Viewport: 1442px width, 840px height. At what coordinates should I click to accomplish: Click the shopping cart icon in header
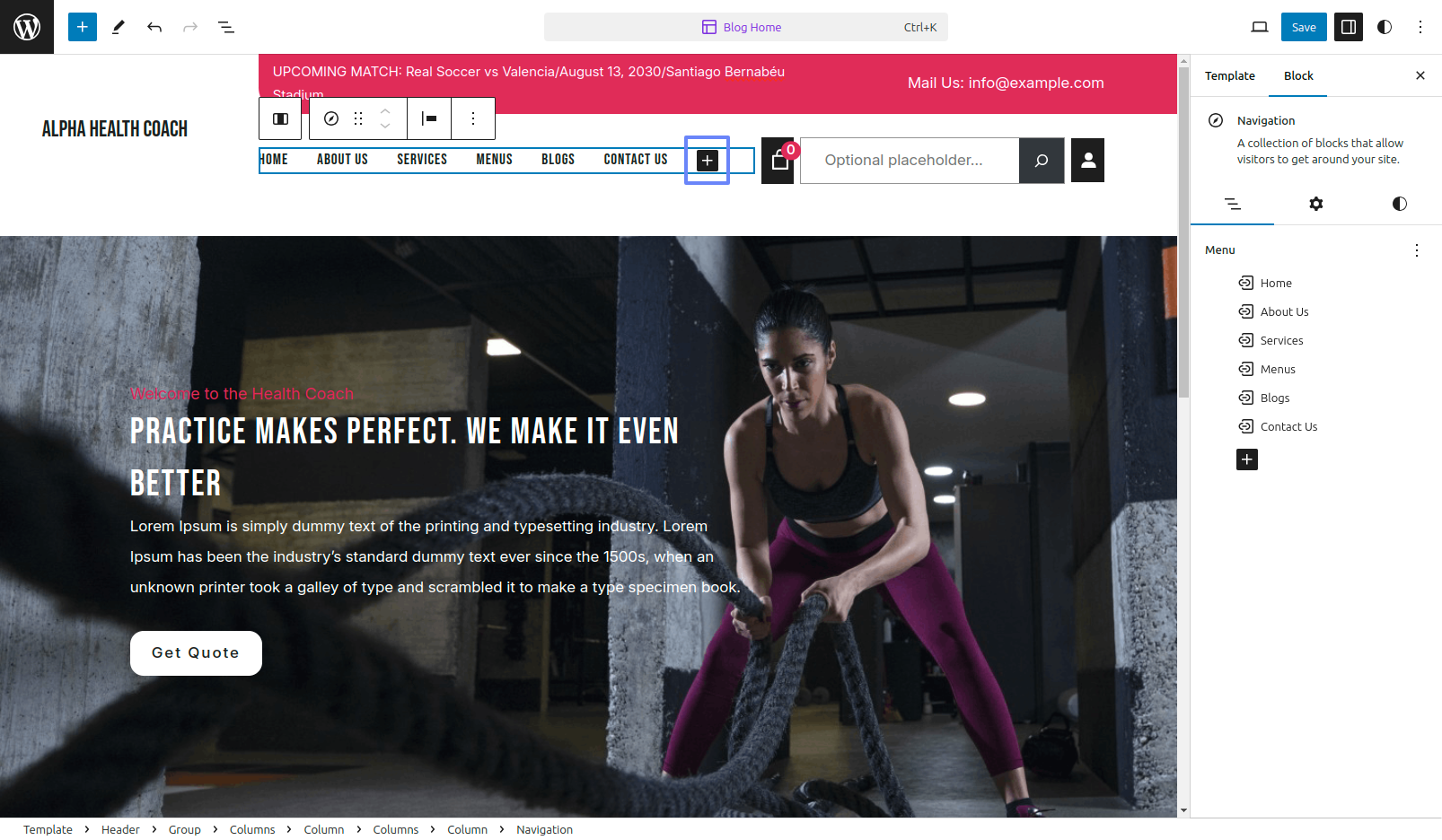778,161
